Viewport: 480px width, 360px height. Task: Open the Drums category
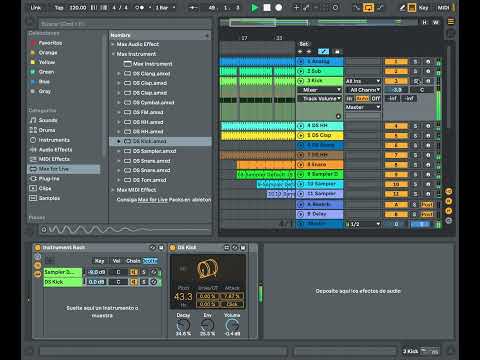coord(47,130)
